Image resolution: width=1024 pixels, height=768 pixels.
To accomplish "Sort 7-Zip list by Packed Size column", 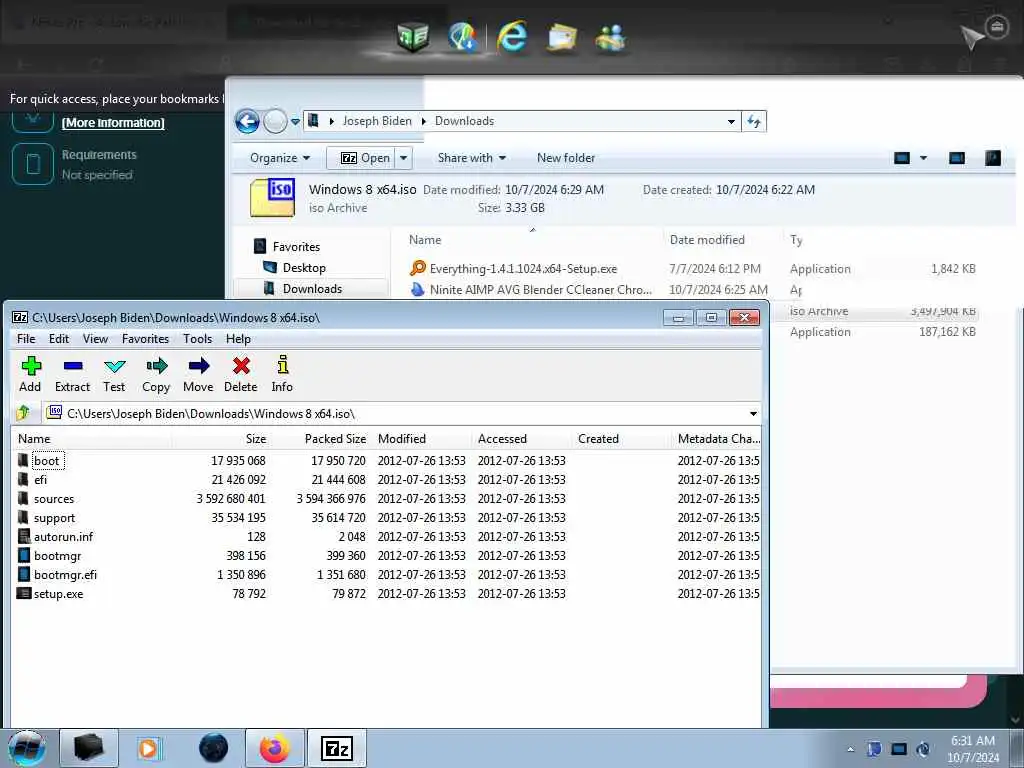I will tap(321, 439).
